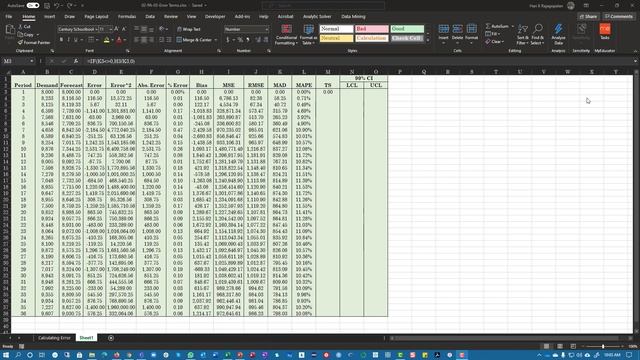Switch to the Formulas tab
This screenshot has width=640, height=360.
(127, 17)
